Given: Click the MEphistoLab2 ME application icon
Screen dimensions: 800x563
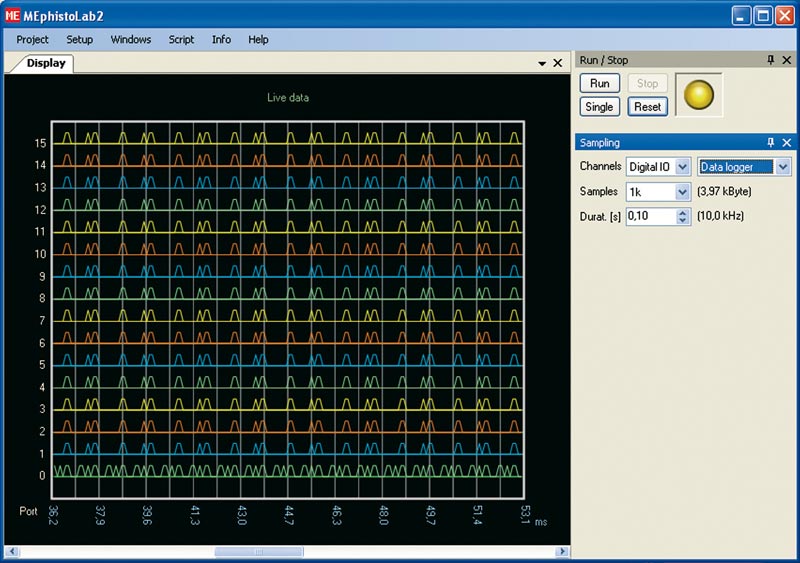Looking at the screenshot, I should (x=12, y=16).
